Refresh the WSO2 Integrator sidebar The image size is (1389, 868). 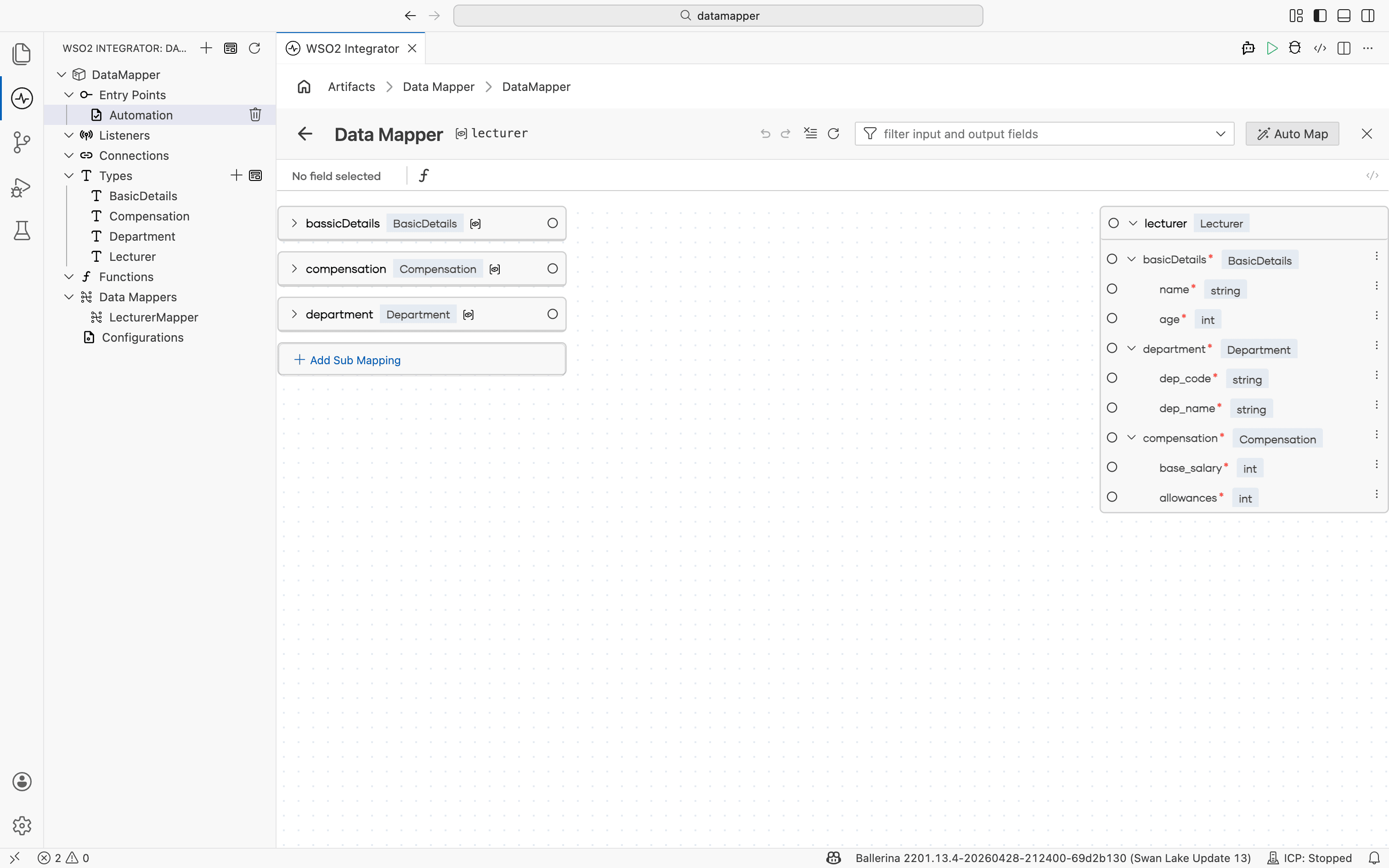coord(254,48)
